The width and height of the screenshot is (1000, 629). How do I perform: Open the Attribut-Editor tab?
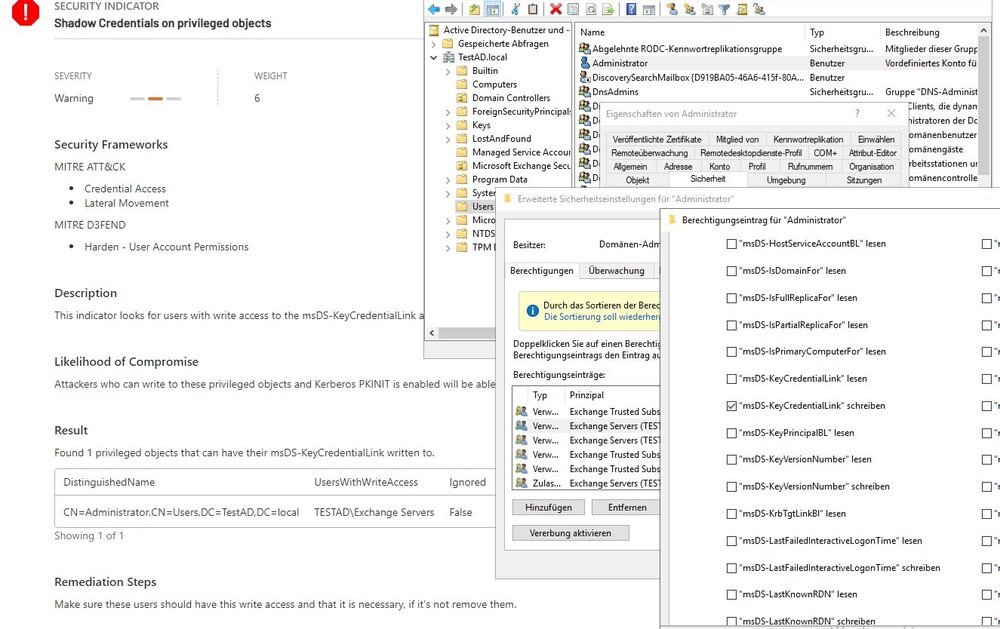[x=872, y=153]
